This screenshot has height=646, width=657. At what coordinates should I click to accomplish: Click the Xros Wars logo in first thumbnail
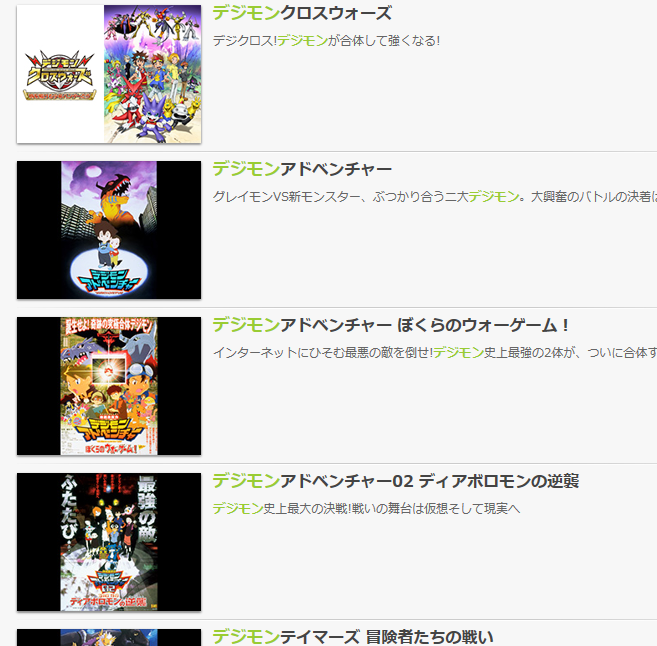(59, 76)
